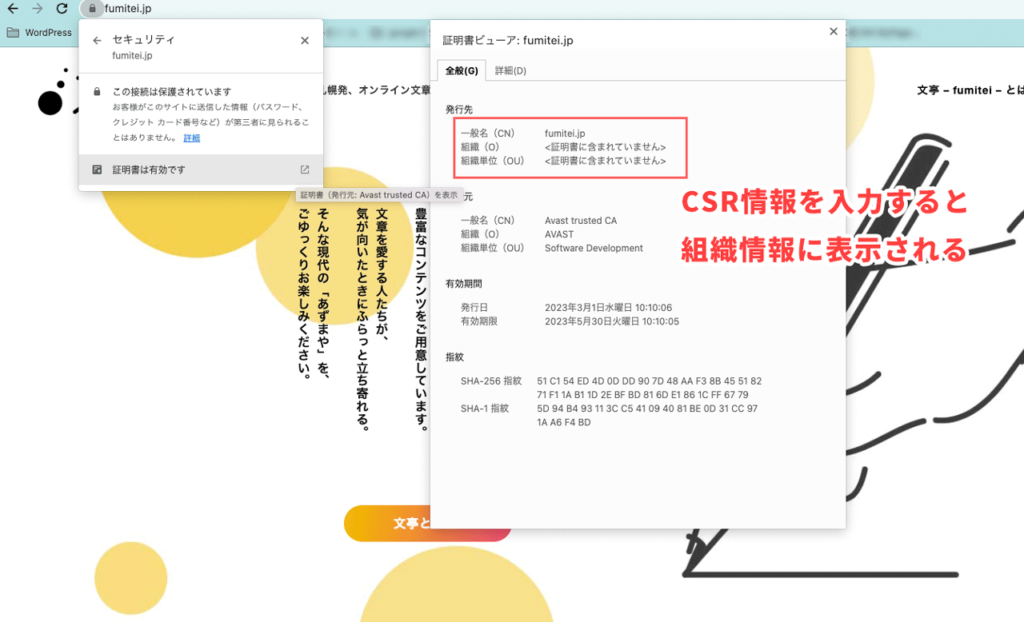Open the WordPress bookmarks folder
The height and width of the screenshot is (622, 1024).
coord(39,33)
